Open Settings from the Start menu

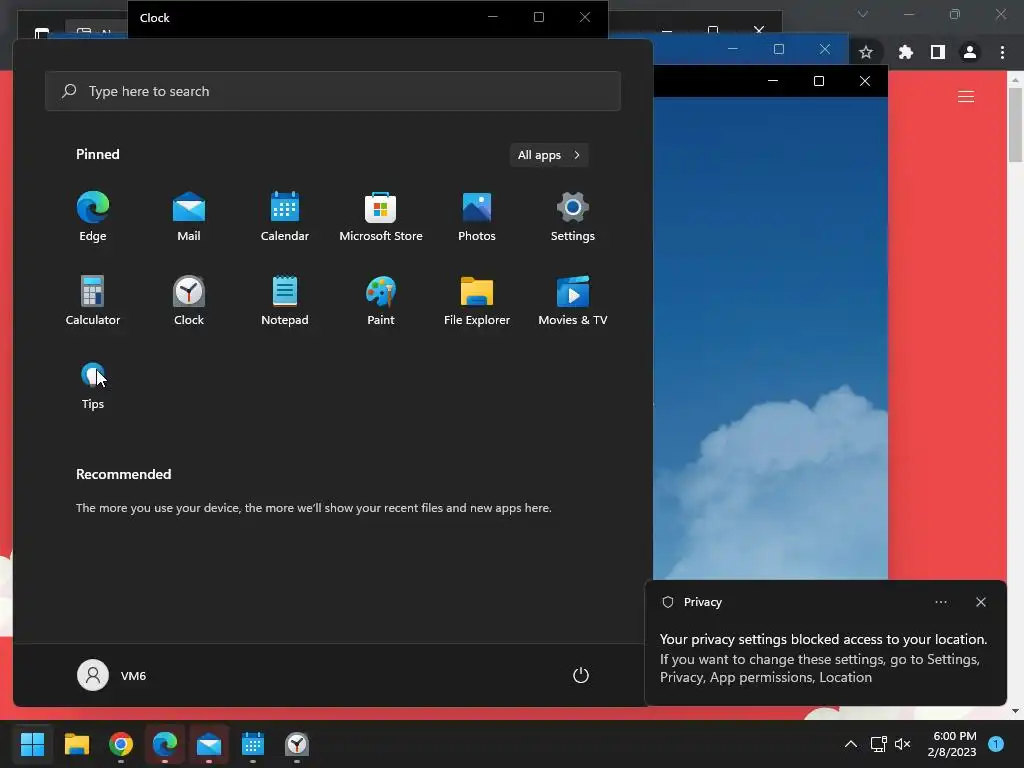[573, 217]
